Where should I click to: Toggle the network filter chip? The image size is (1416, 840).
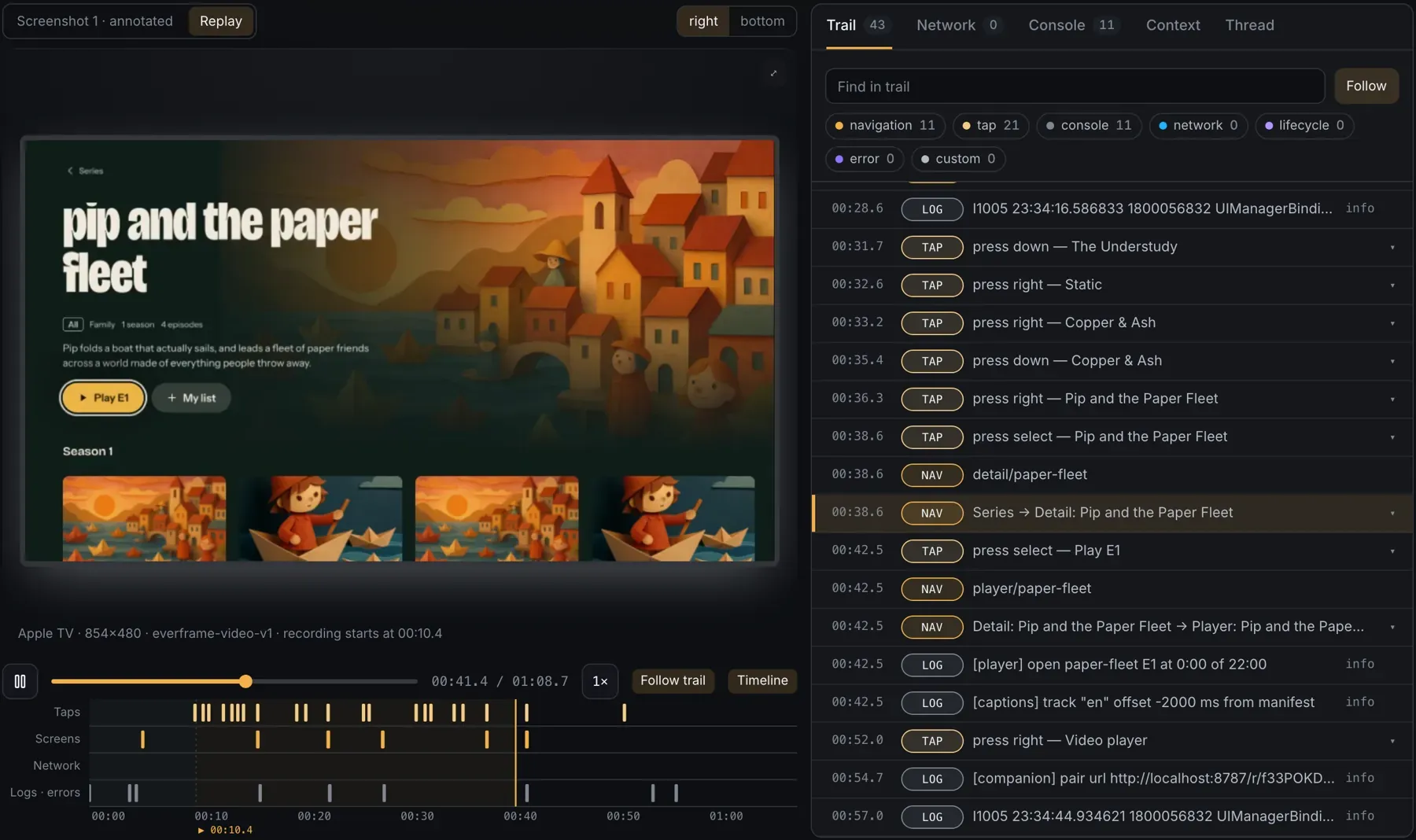point(1198,125)
